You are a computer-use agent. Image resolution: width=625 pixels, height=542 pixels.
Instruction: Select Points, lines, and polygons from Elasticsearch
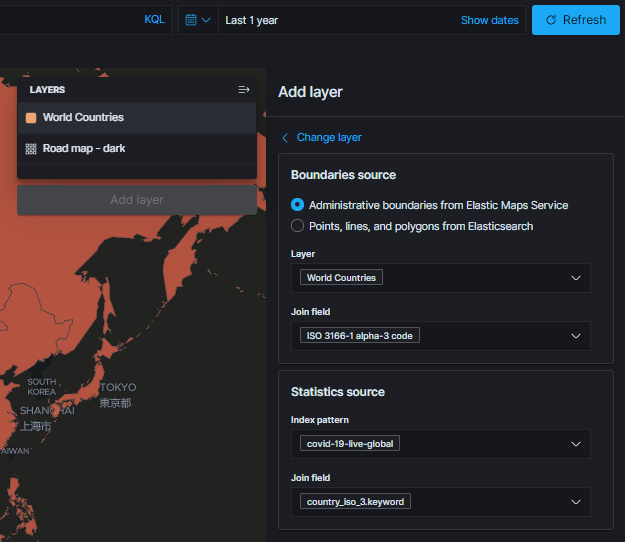tap(297, 226)
